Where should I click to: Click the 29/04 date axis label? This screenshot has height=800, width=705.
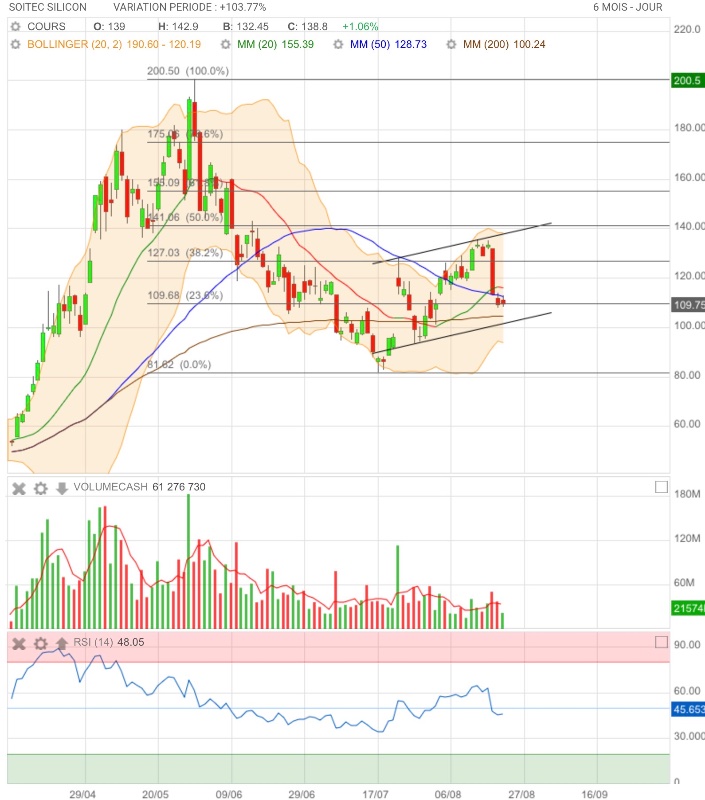coord(82,794)
